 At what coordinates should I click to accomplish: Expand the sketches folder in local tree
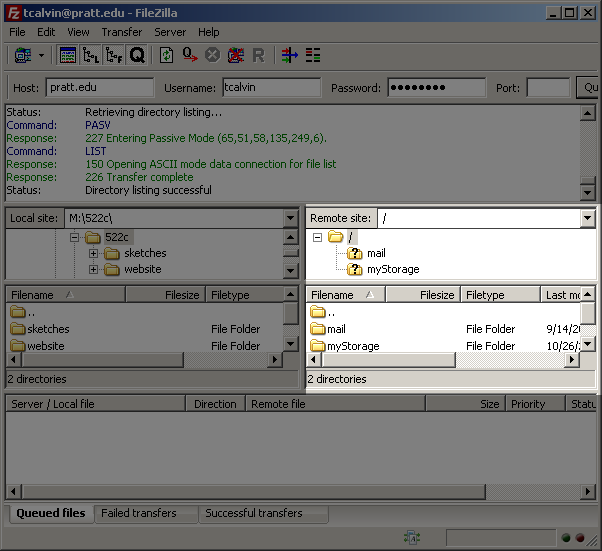(x=93, y=253)
